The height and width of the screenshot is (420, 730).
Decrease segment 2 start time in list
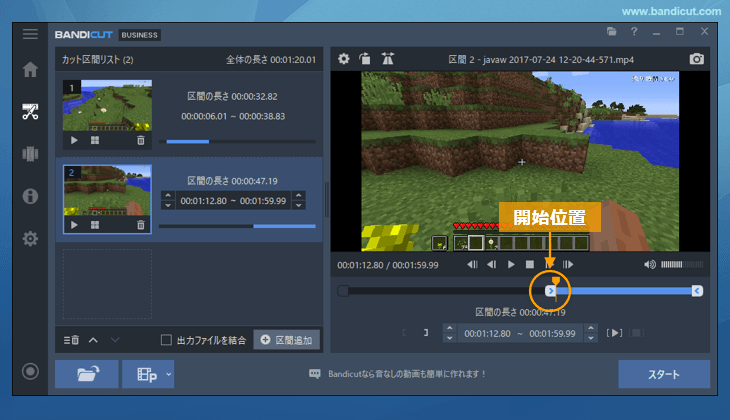point(168,205)
